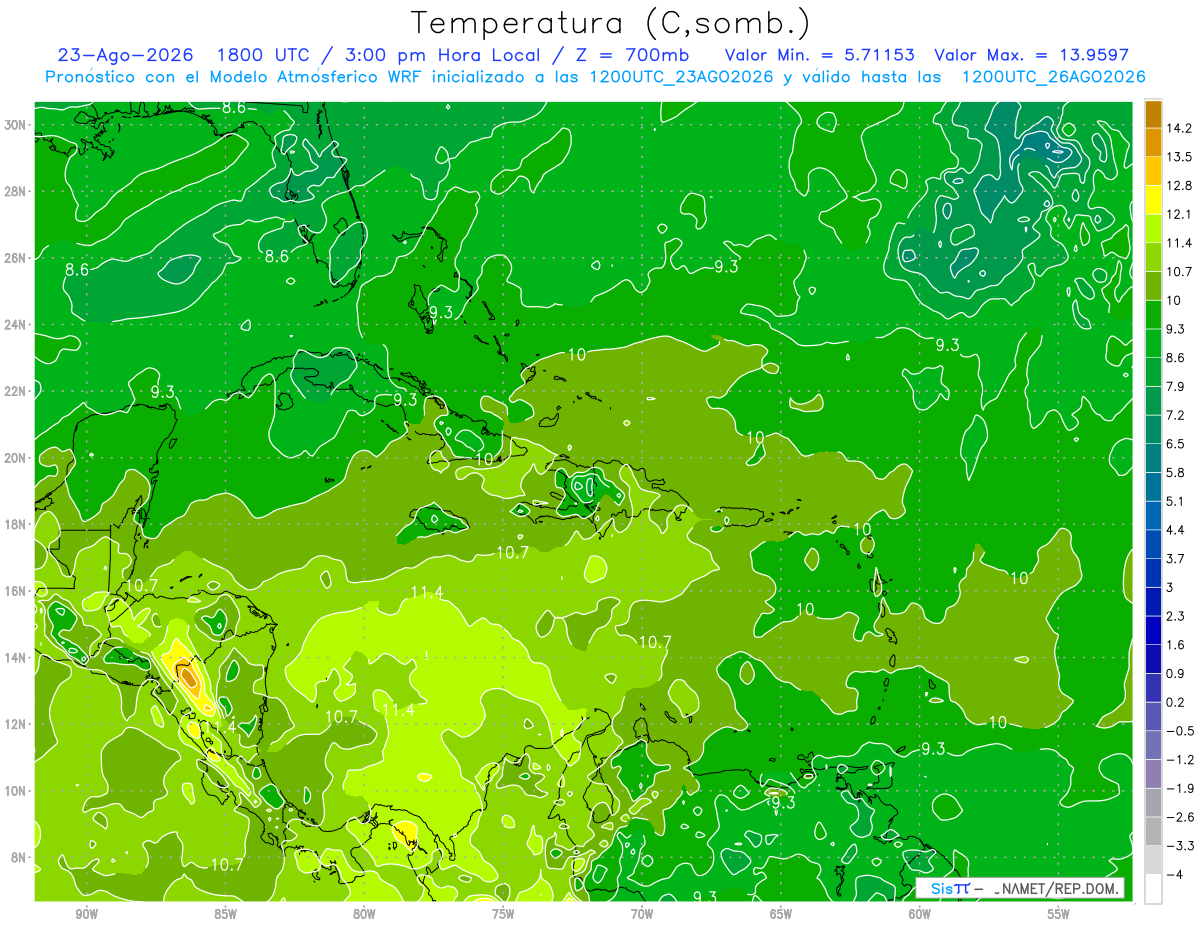Select the 85W longitude axis label
Viewport: 1200px width, 927px height.
(225, 914)
